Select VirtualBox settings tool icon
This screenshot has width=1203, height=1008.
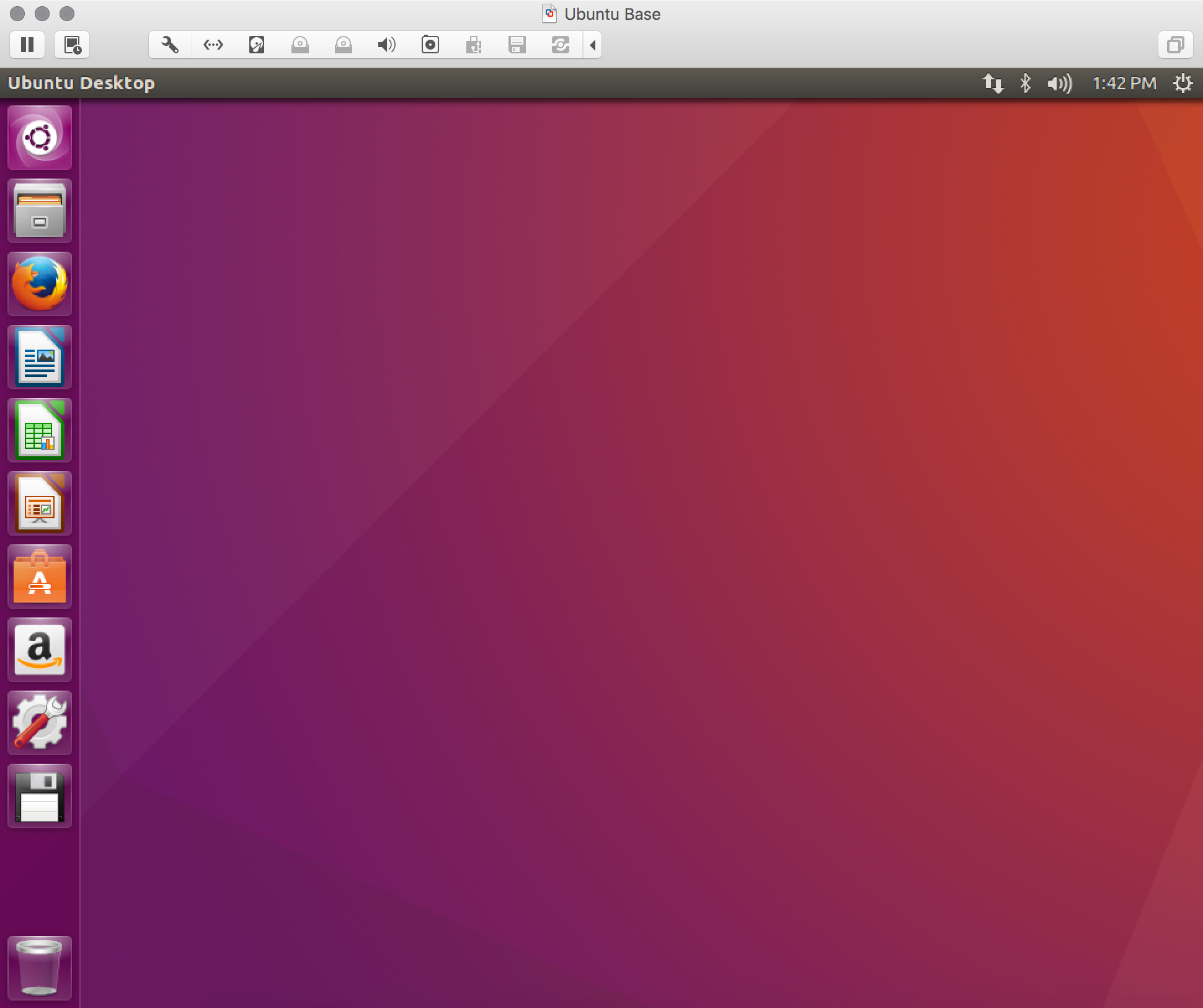(x=165, y=44)
